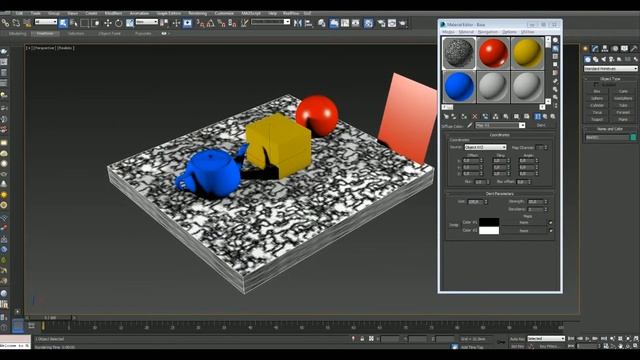Select the Lights category icon
The width and height of the screenshot is (640, 360).
tap(604, 60)
